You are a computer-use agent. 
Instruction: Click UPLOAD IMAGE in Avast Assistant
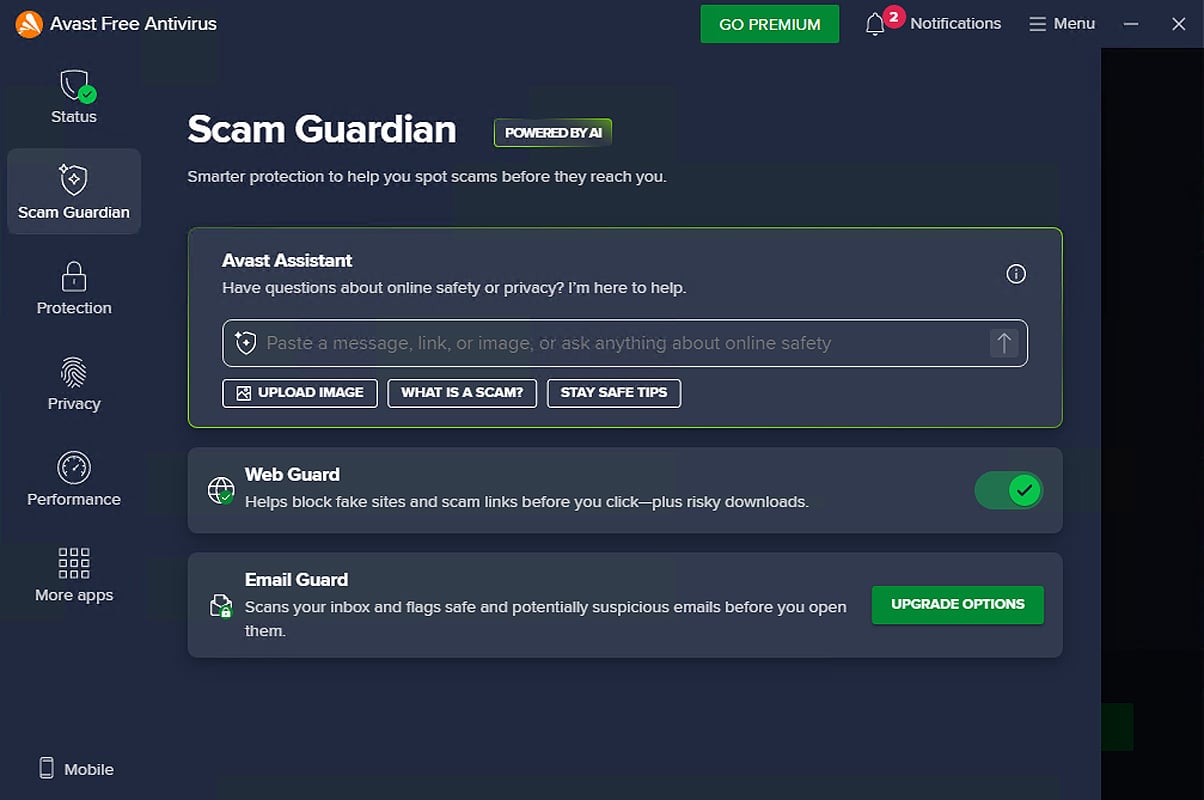click(299, 393)
